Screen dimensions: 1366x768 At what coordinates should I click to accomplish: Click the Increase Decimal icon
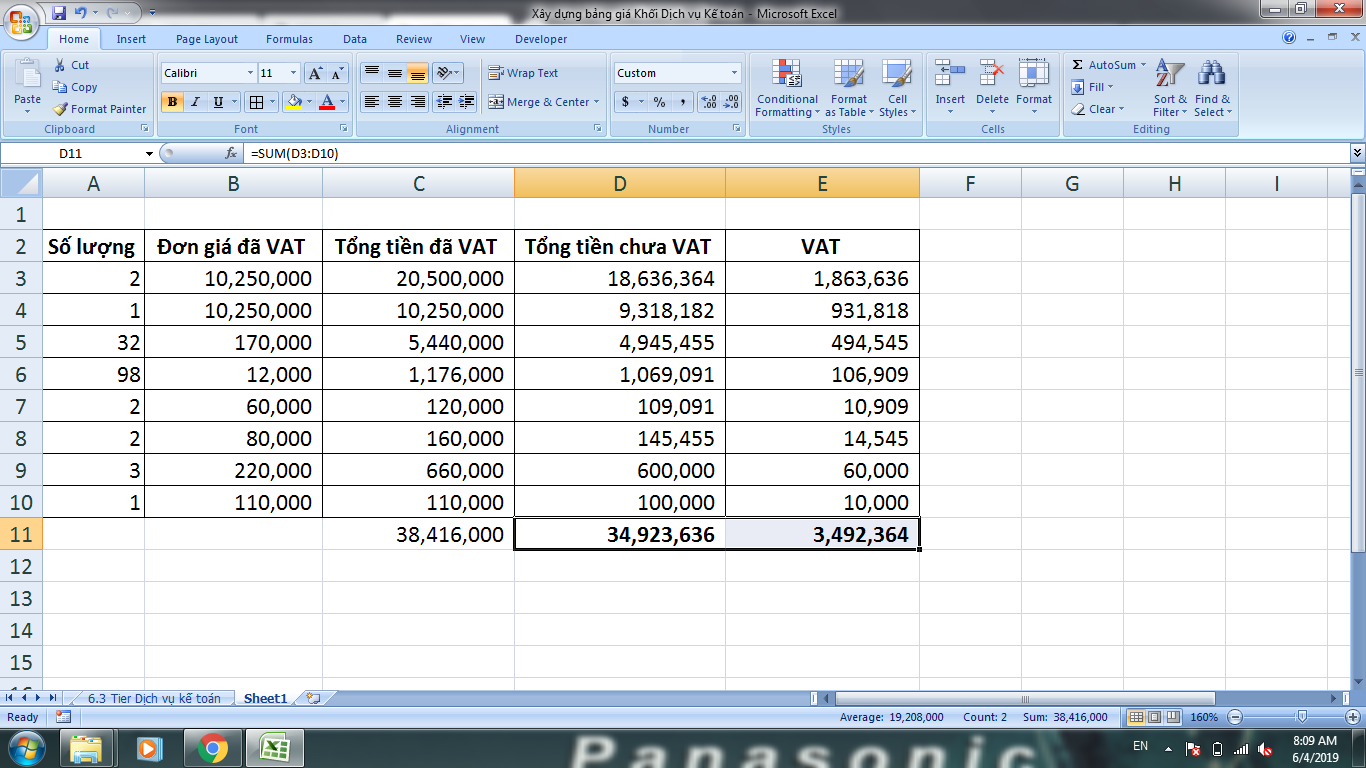708,102
